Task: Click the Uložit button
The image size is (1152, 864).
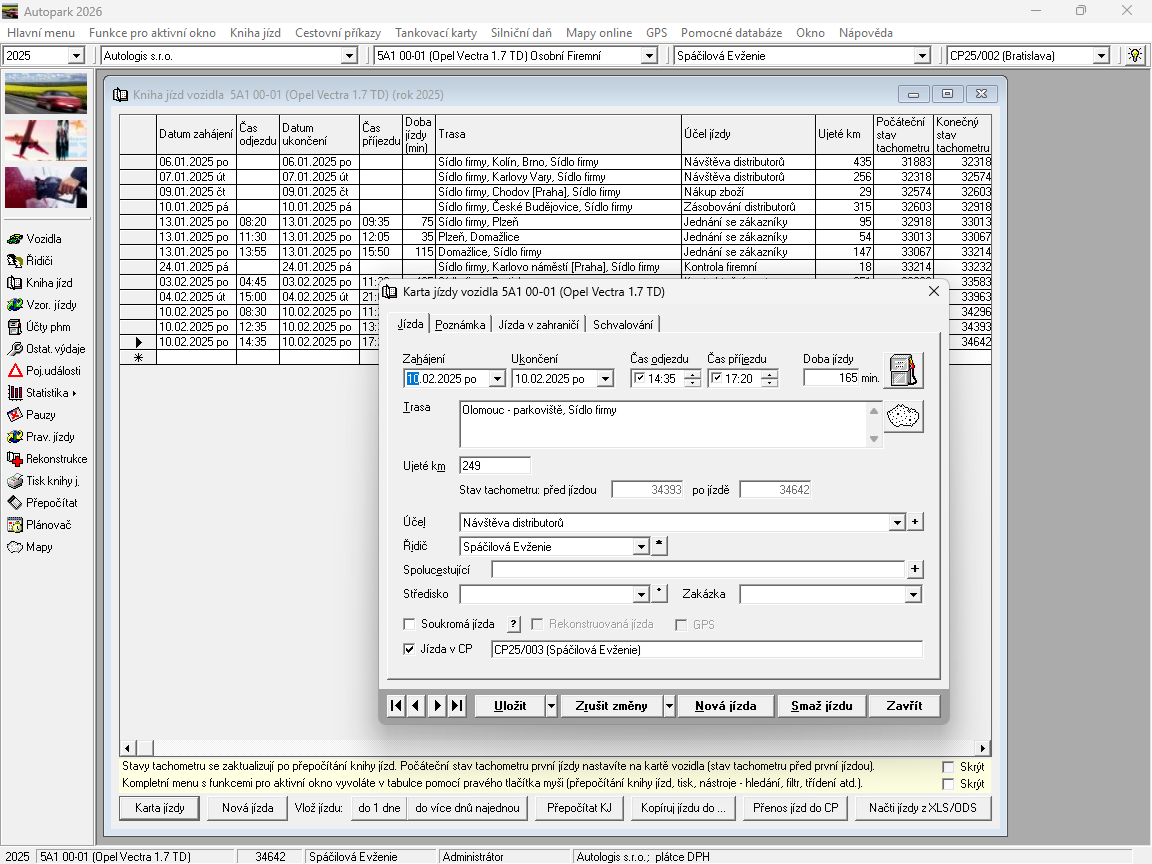Action: pos(509,706)
